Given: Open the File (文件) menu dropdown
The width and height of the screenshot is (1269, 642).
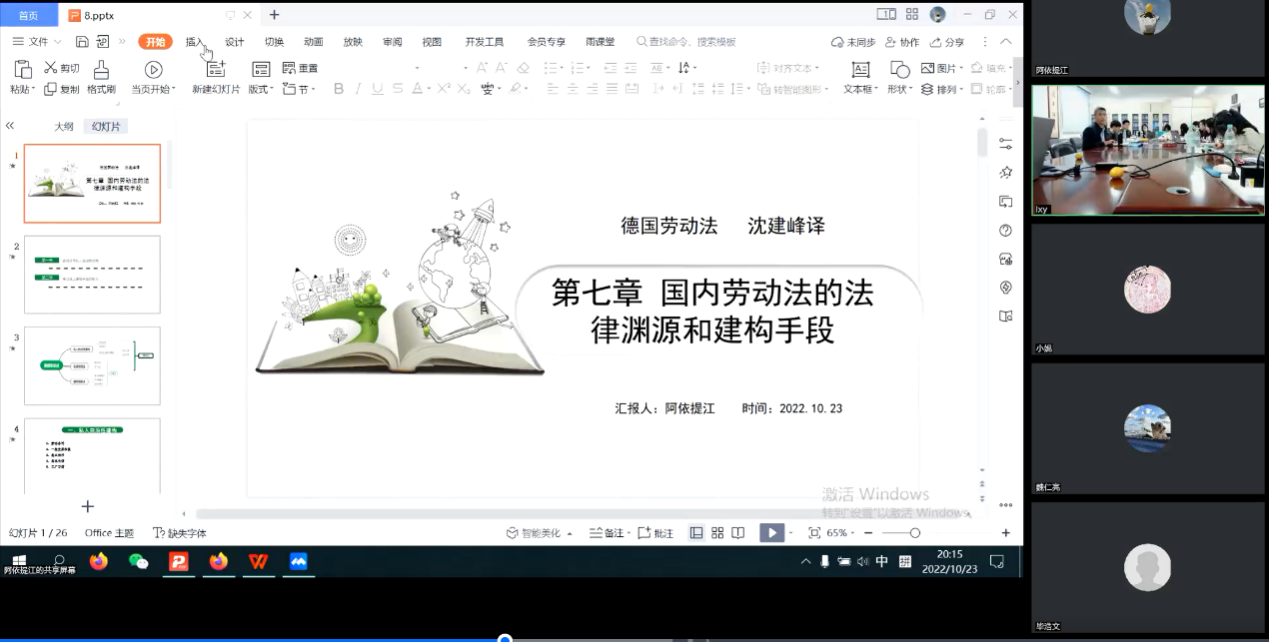Looking at the screenshot, I should click(37, 42).
